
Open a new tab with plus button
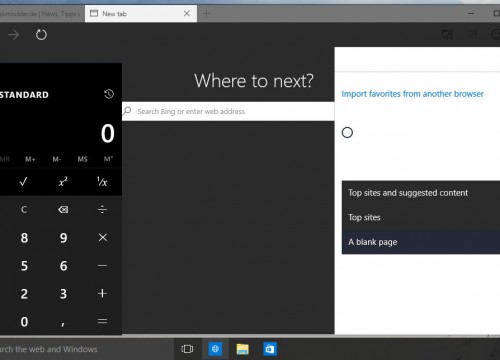click(x=206, y=14)
